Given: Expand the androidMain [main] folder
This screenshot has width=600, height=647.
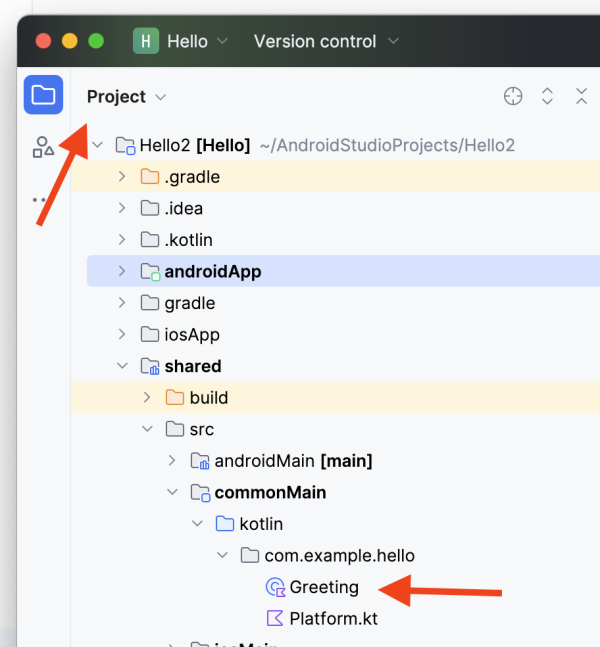Looking at the screenshot, I should point(172,461).
